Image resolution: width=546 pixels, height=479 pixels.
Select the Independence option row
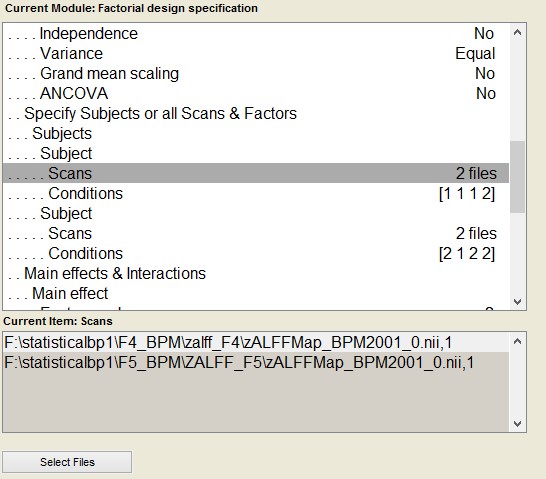(256, 33)
